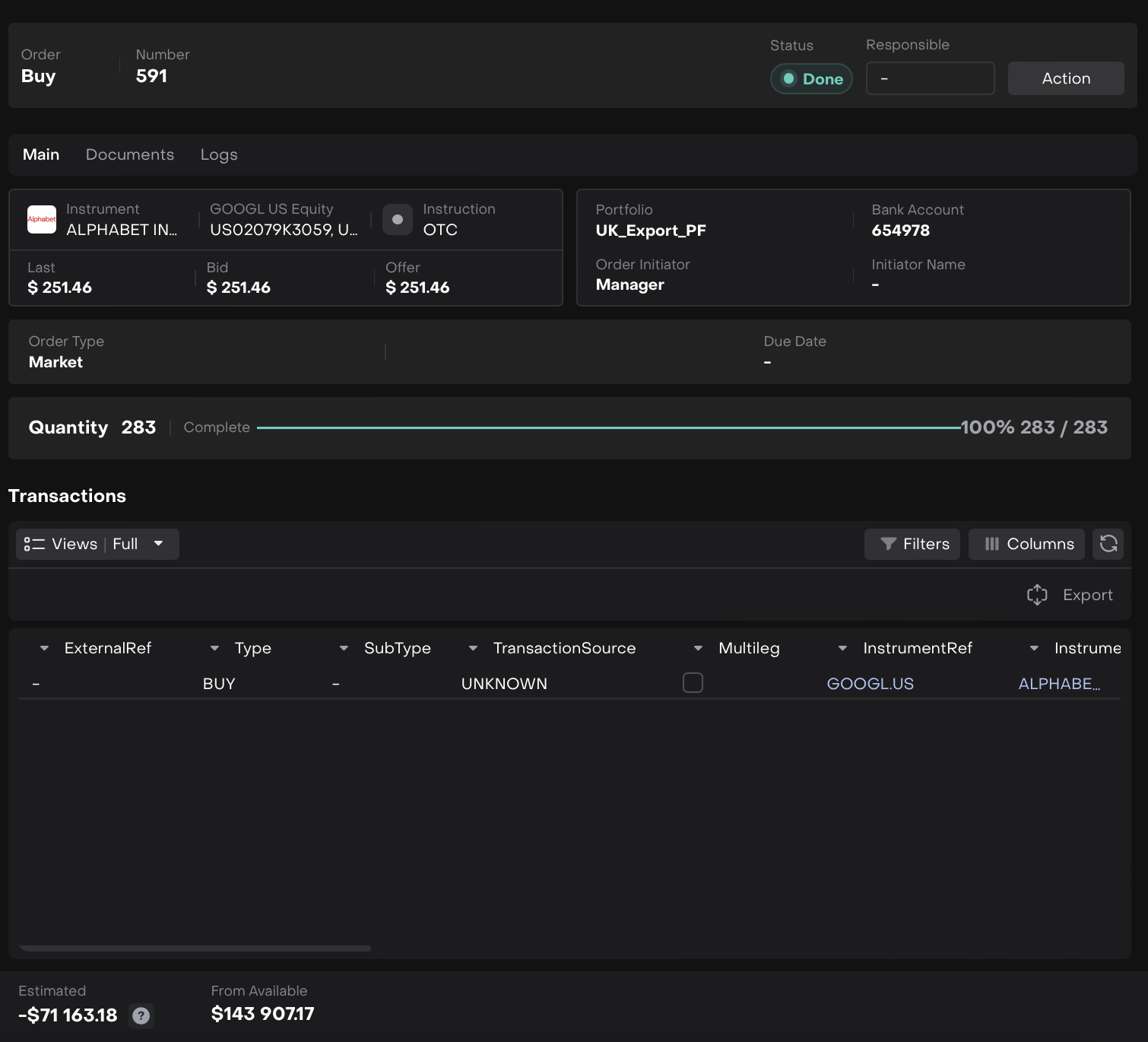
Task: Switch to the Logs tab
Action: tap(219, 154)
